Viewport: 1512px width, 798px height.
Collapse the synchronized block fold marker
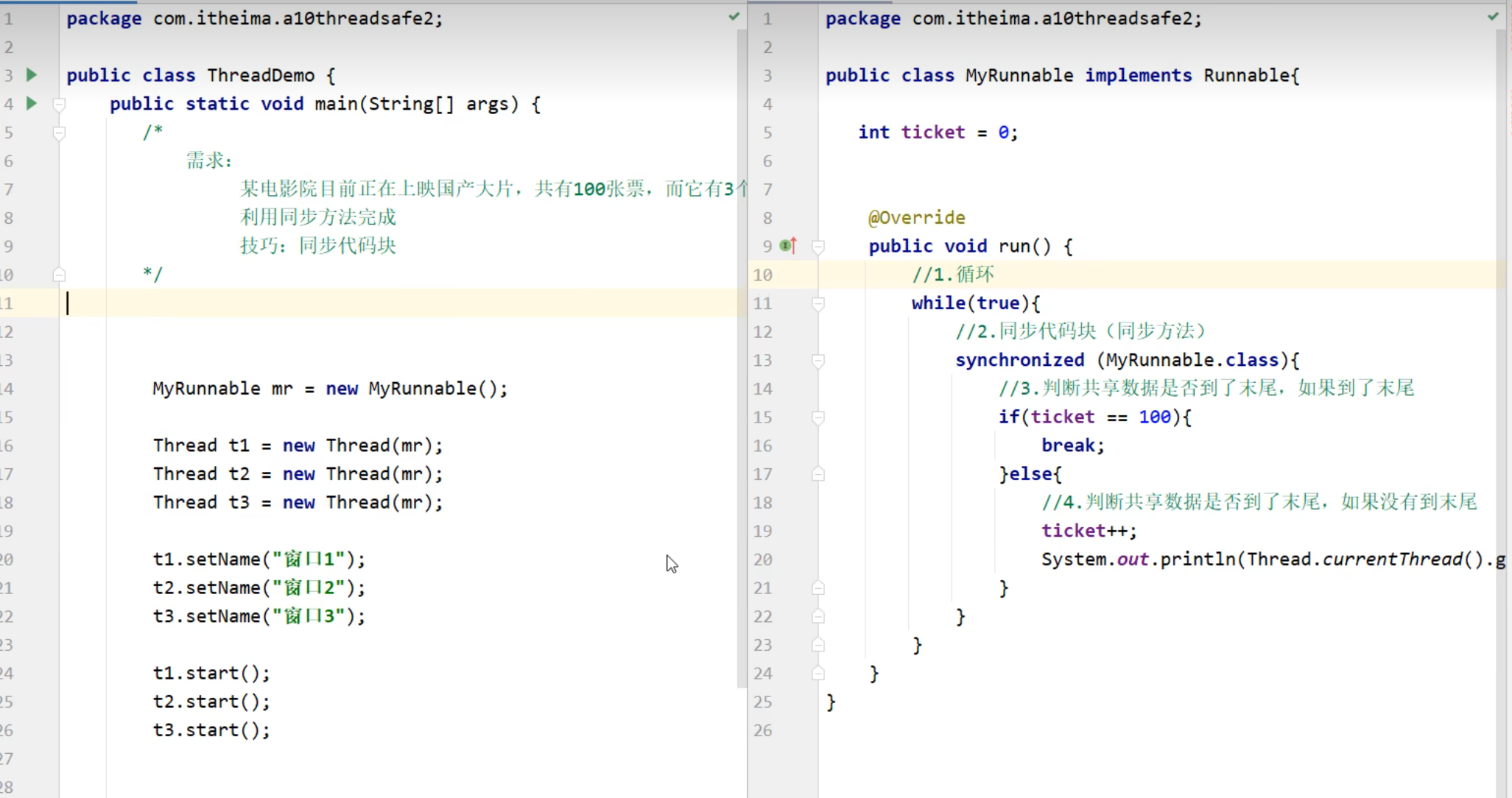(818, 360)
